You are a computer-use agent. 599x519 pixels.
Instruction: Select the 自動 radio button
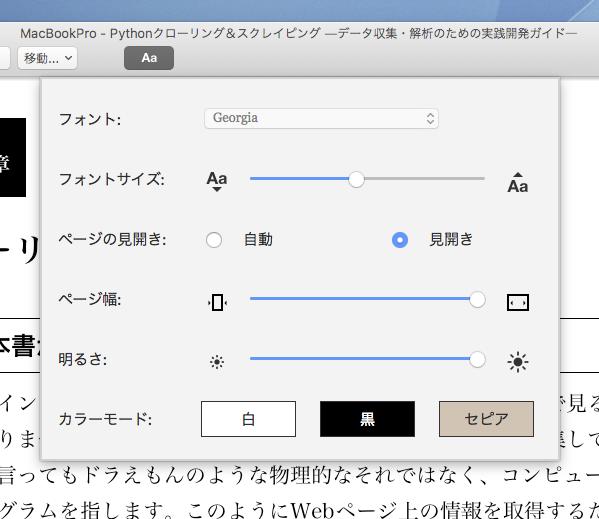(x=214, y=240)
